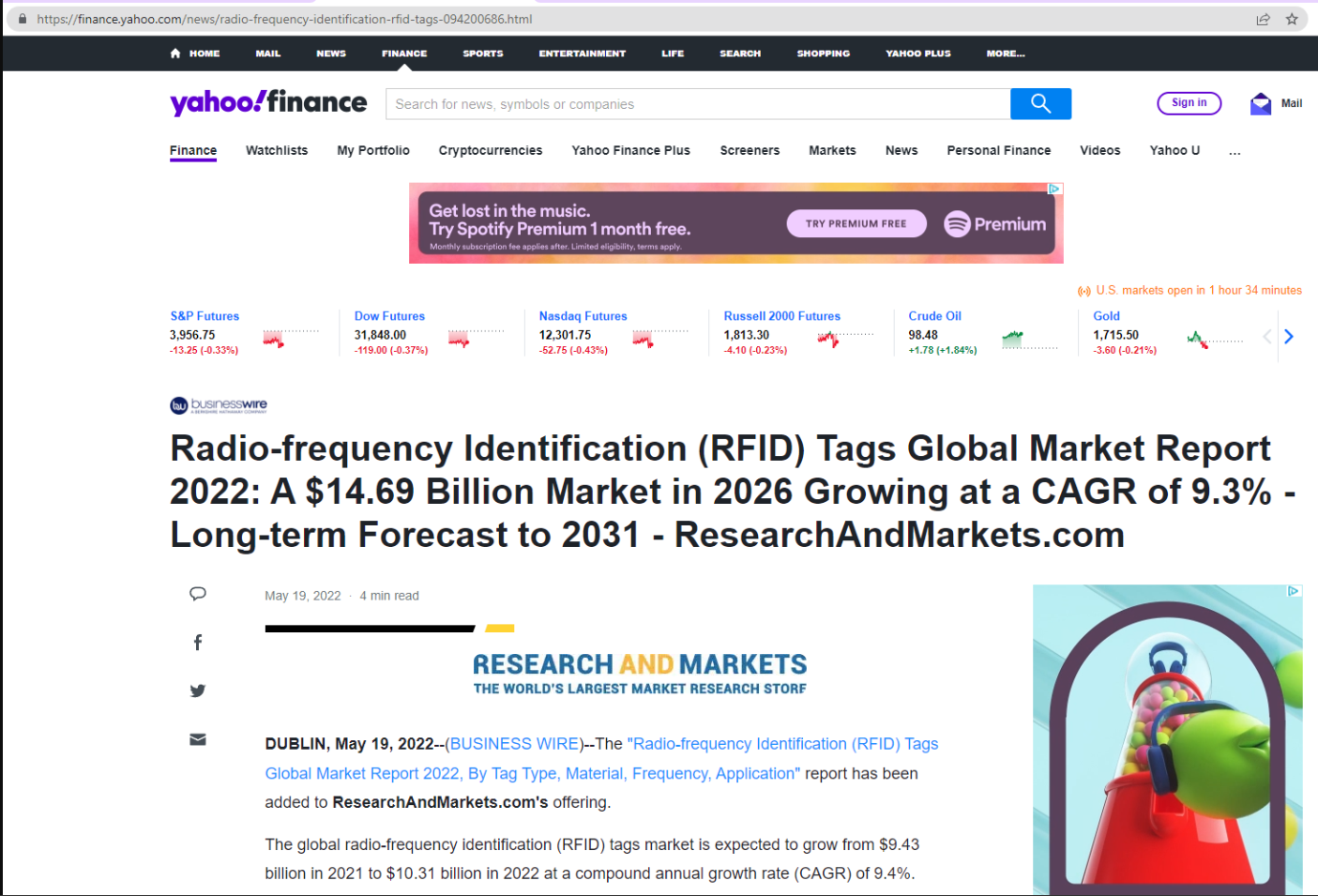Screen dimensions: 1318x896
Task: Select the Finance navigation tab
Action: 193,150
